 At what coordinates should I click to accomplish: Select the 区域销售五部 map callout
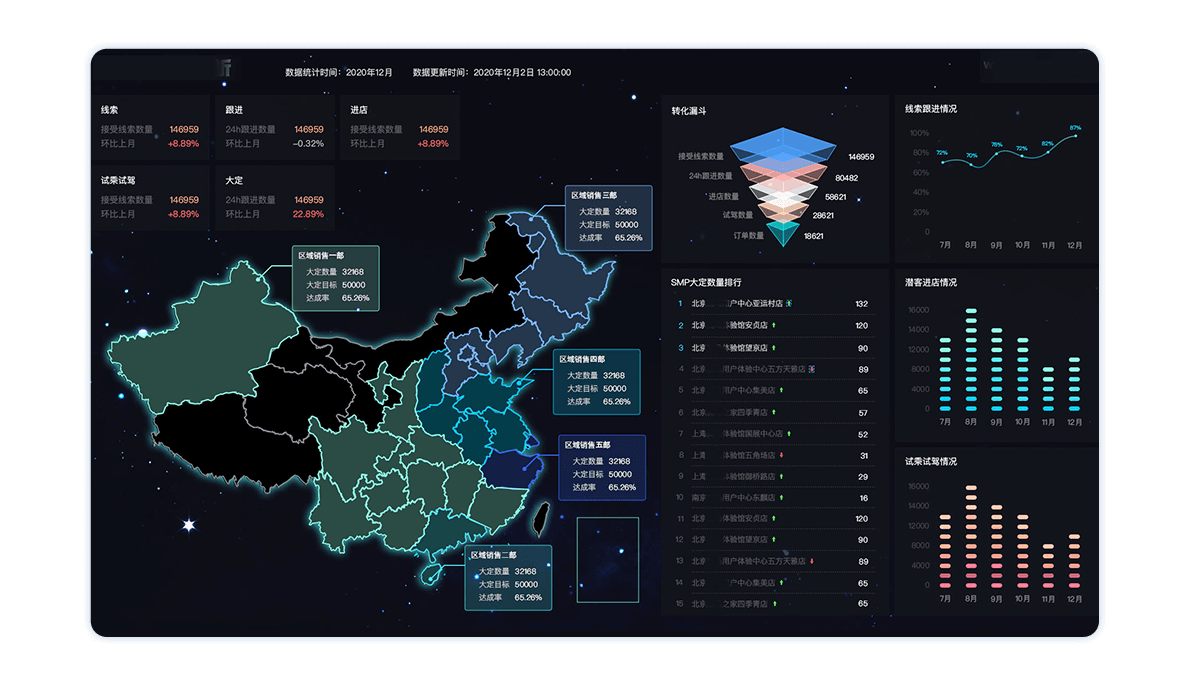click(x=601, y=467)
